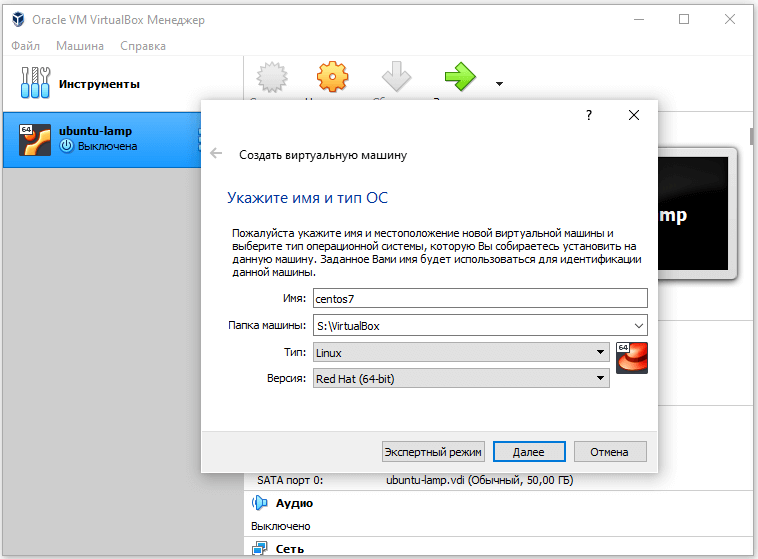Click the green arrow start icon

click(460, 76)
